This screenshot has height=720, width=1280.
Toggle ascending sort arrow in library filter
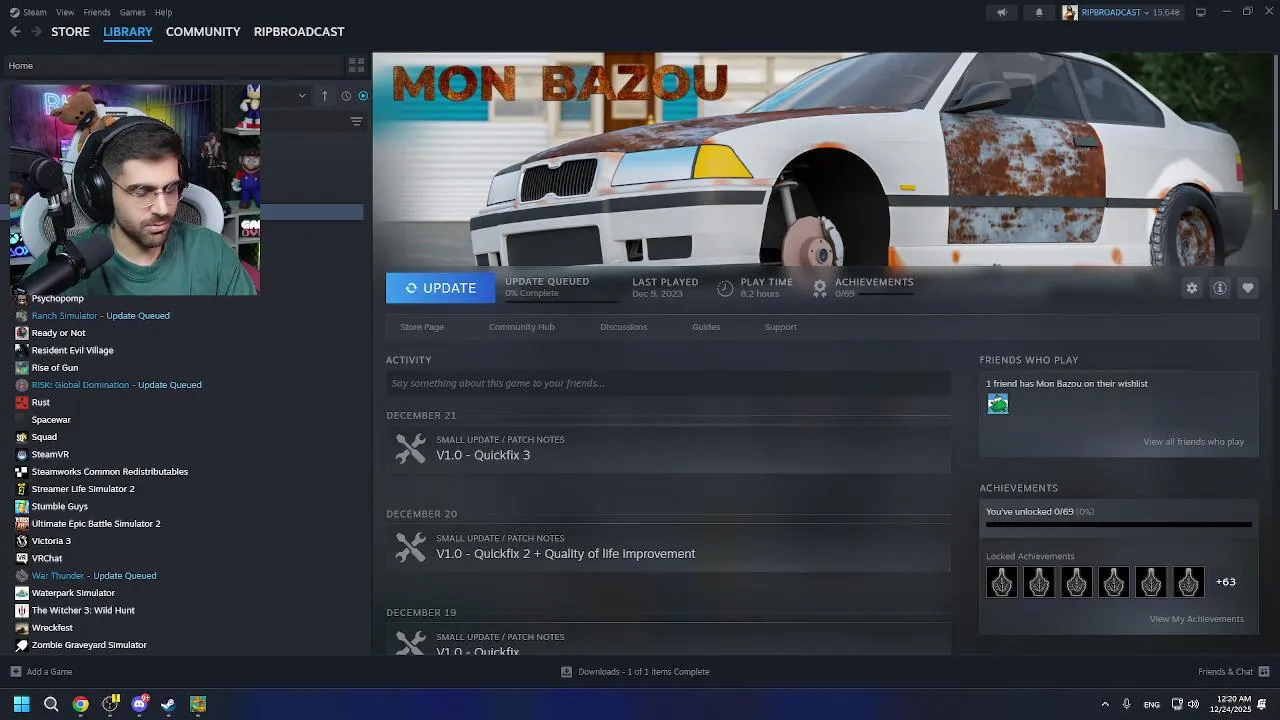coord(324,96)
